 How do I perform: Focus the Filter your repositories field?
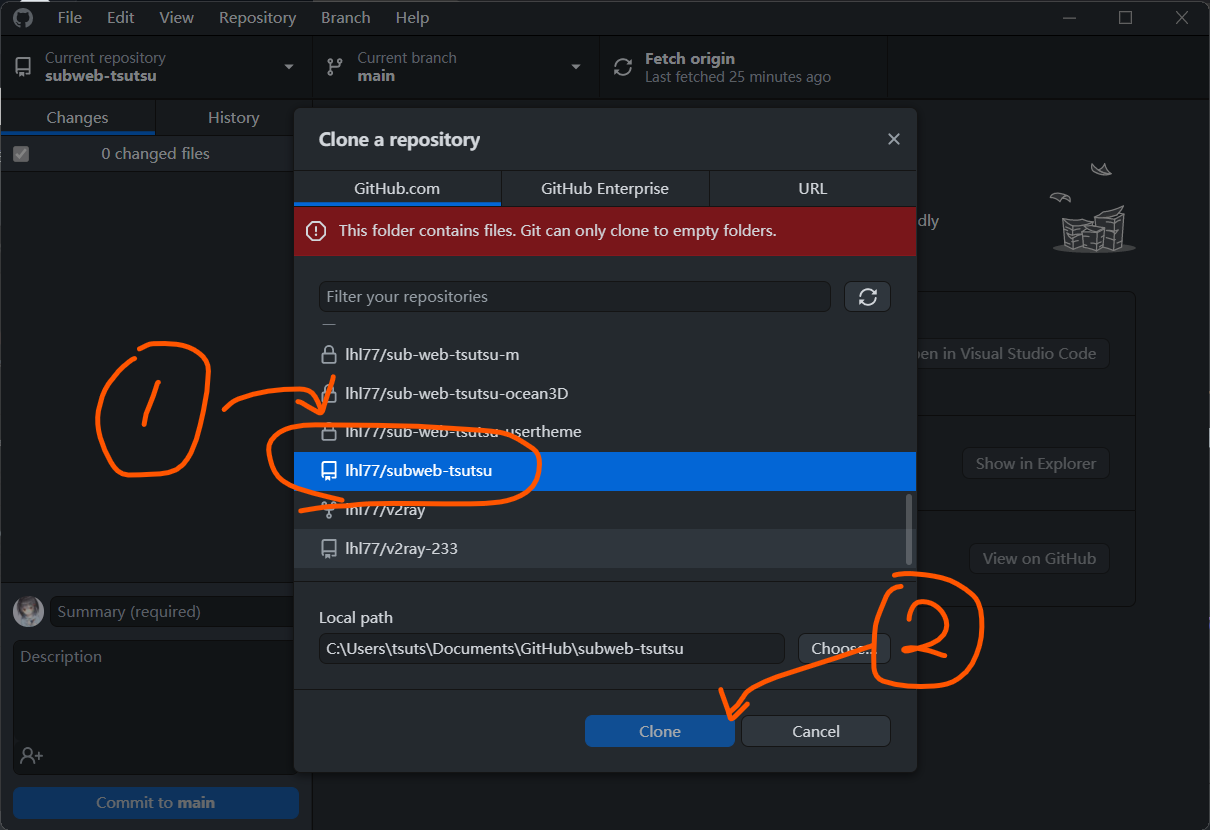[575, 297]
